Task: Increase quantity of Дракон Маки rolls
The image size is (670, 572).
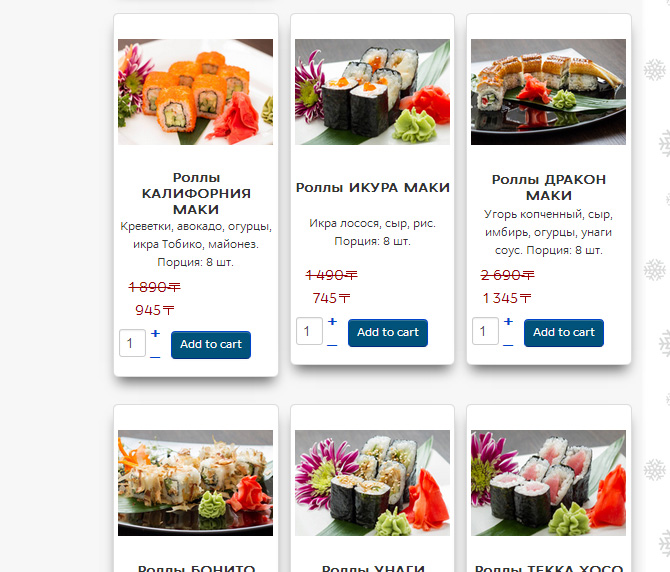Action: click(x=508, y=322)
